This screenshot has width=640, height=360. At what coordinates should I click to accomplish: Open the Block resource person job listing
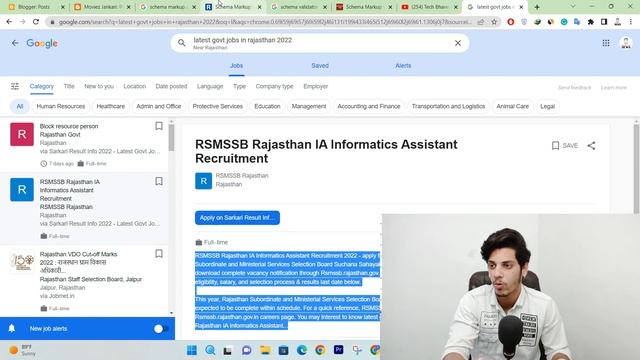point(84,144)
